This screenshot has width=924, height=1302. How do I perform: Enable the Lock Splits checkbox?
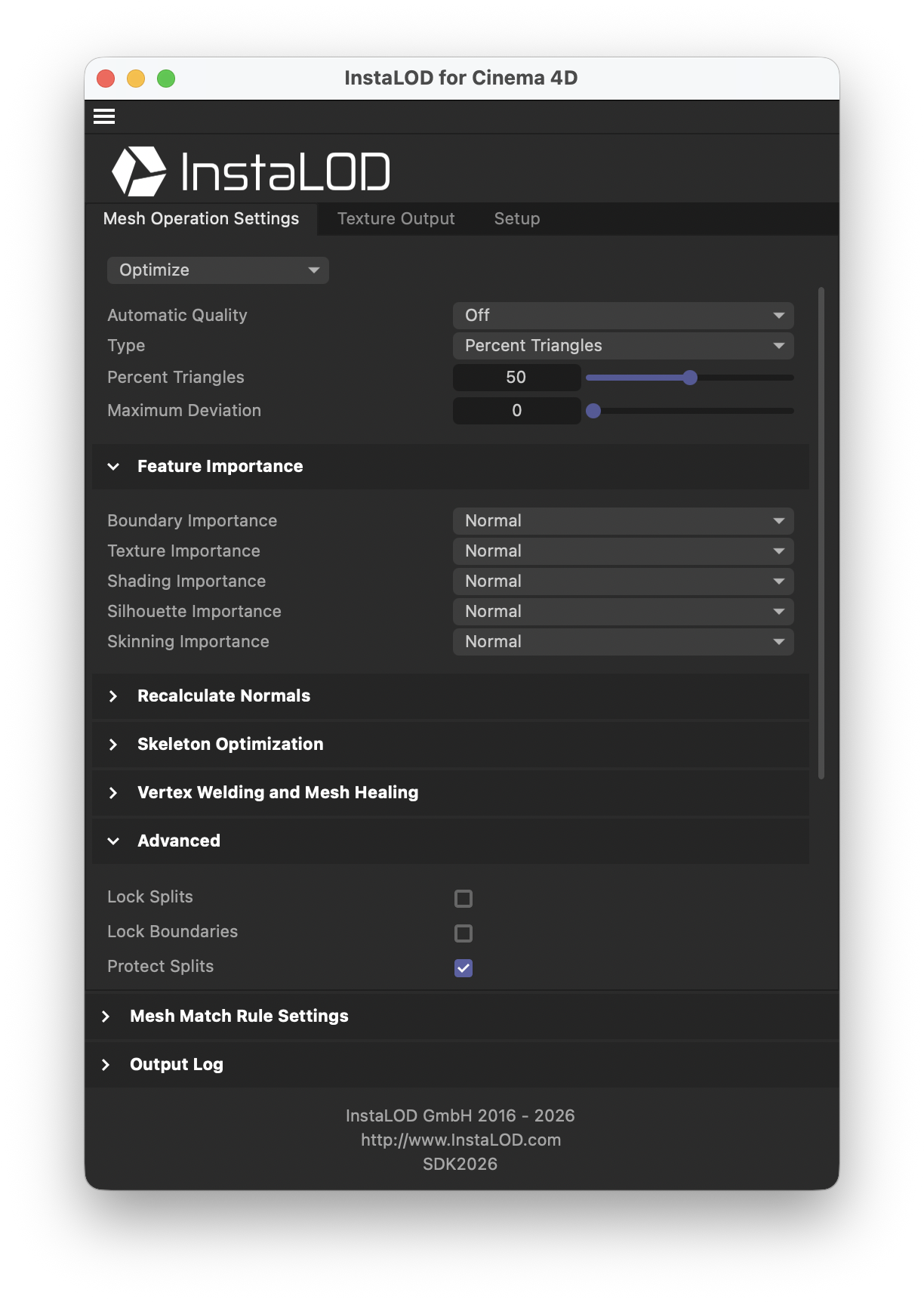(x=464, y=898)
